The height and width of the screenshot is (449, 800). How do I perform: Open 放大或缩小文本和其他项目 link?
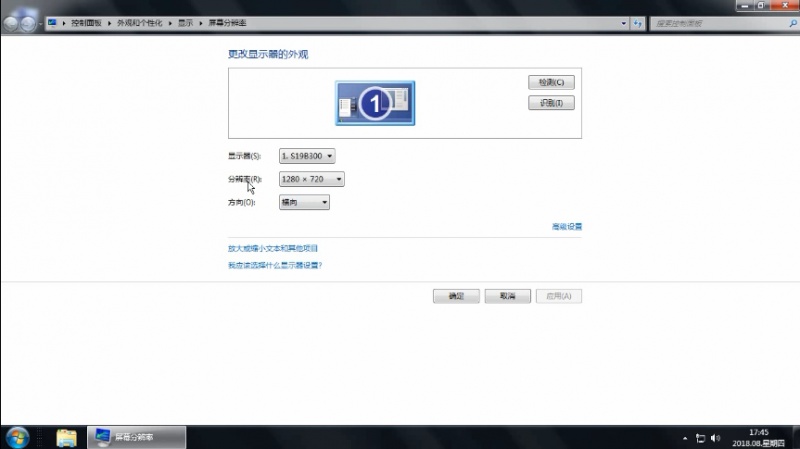tap(272, 248)
